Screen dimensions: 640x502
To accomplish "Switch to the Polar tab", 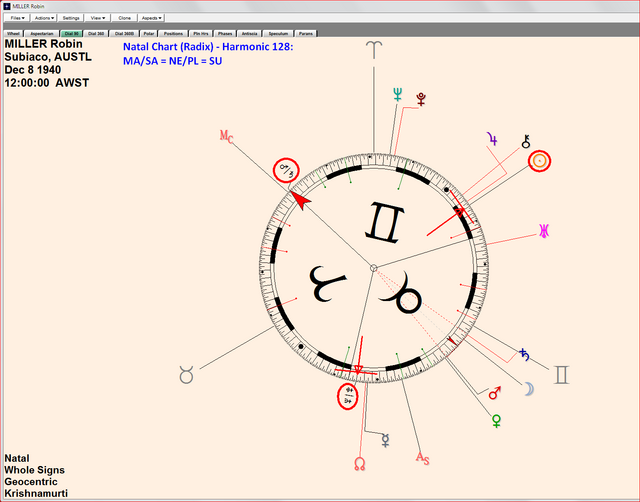I will point(149,33).
